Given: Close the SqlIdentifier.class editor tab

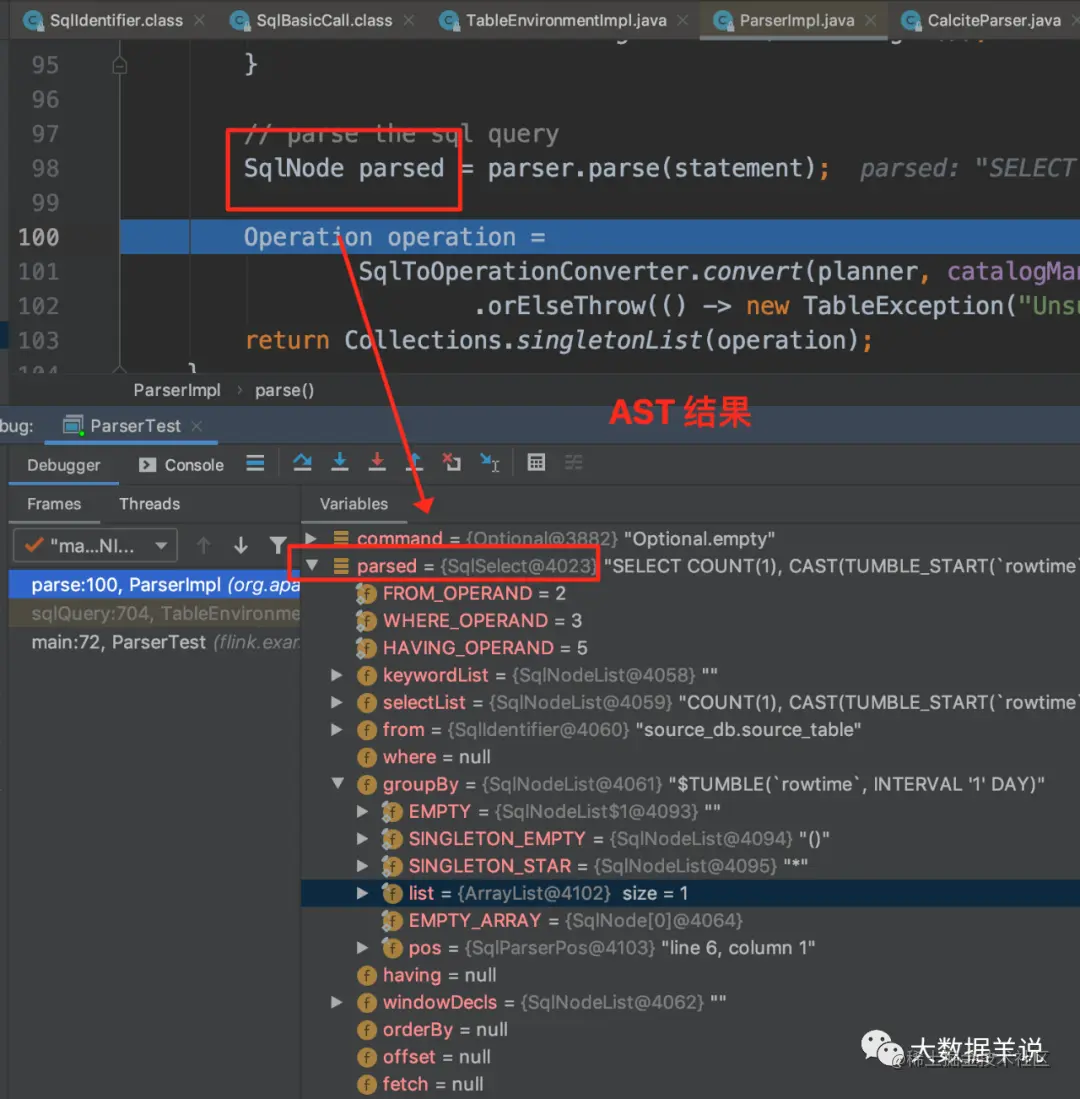Looking at the screenshot, I should [x=200, y=20].
